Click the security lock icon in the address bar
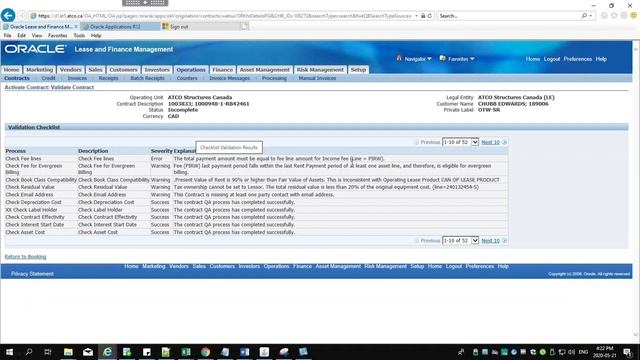The height and width of the screenshot is (360, 640). (x=423, y=16)
